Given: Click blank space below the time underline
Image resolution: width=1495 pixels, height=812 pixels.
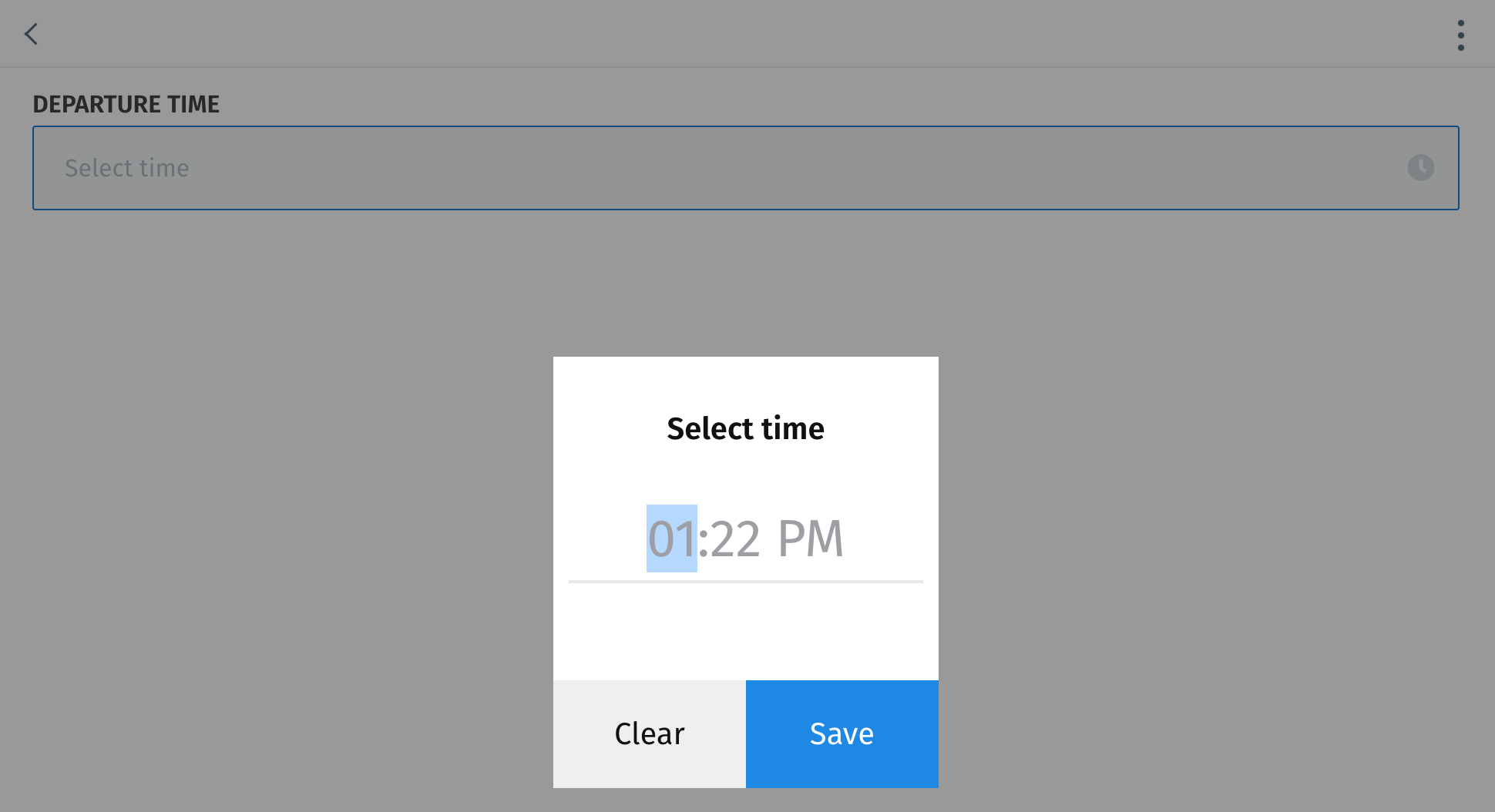Looking at the screenshot, I should (x=745, y=632).
